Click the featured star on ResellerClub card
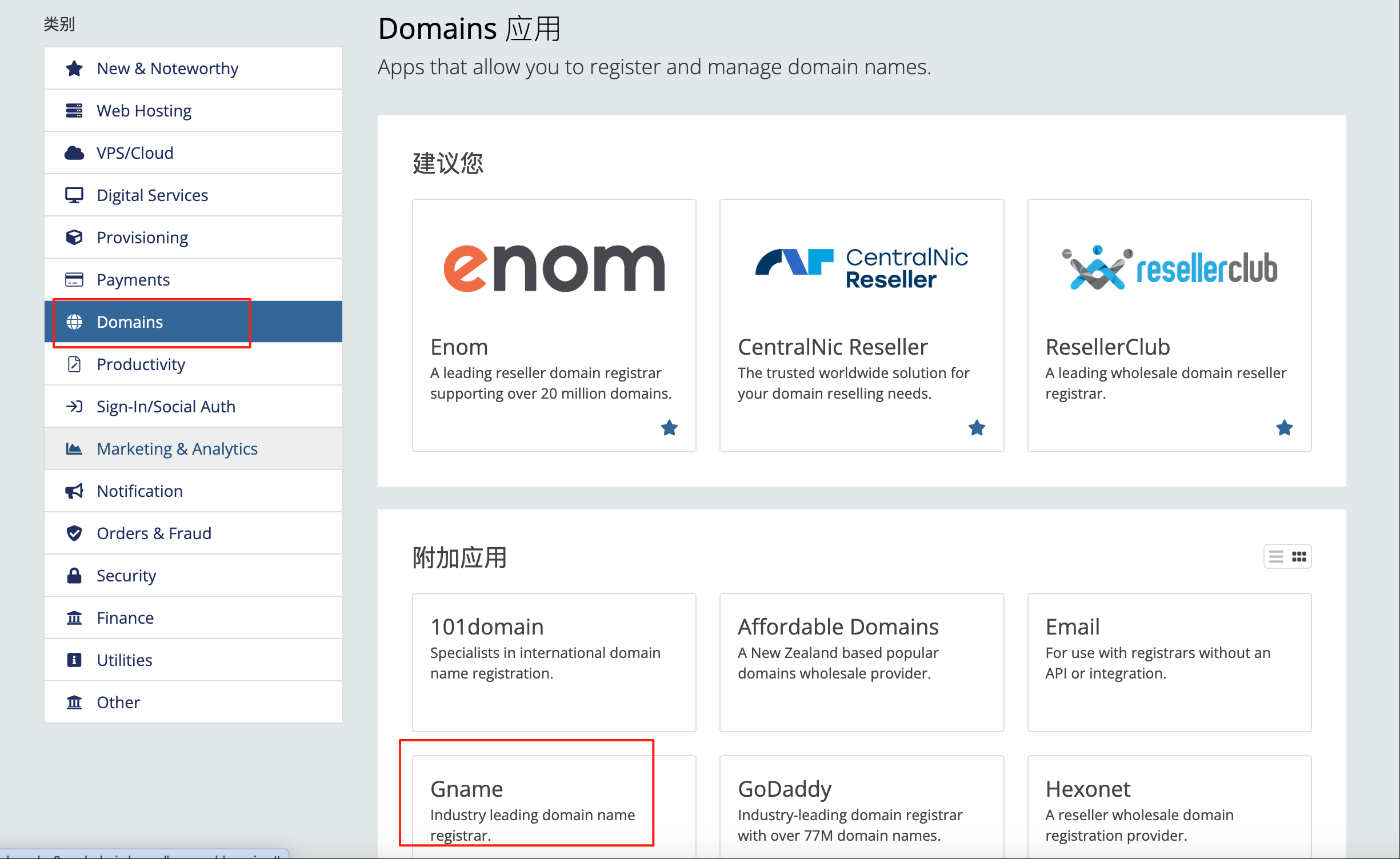 tap(1285, 428)
